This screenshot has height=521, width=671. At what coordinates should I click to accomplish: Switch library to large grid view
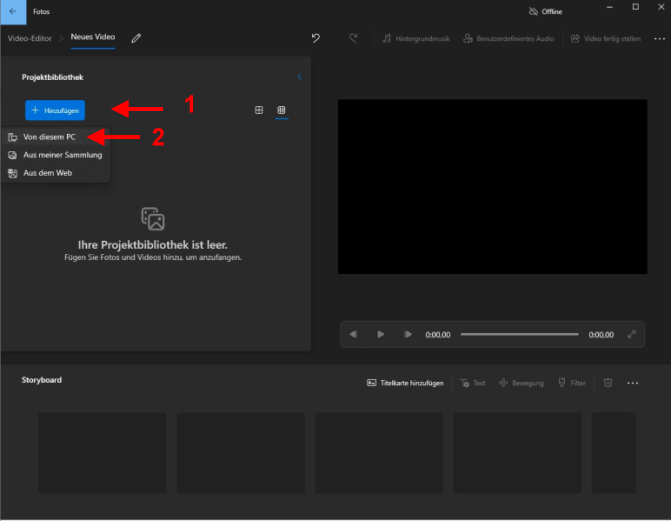(x=259, y=110)
